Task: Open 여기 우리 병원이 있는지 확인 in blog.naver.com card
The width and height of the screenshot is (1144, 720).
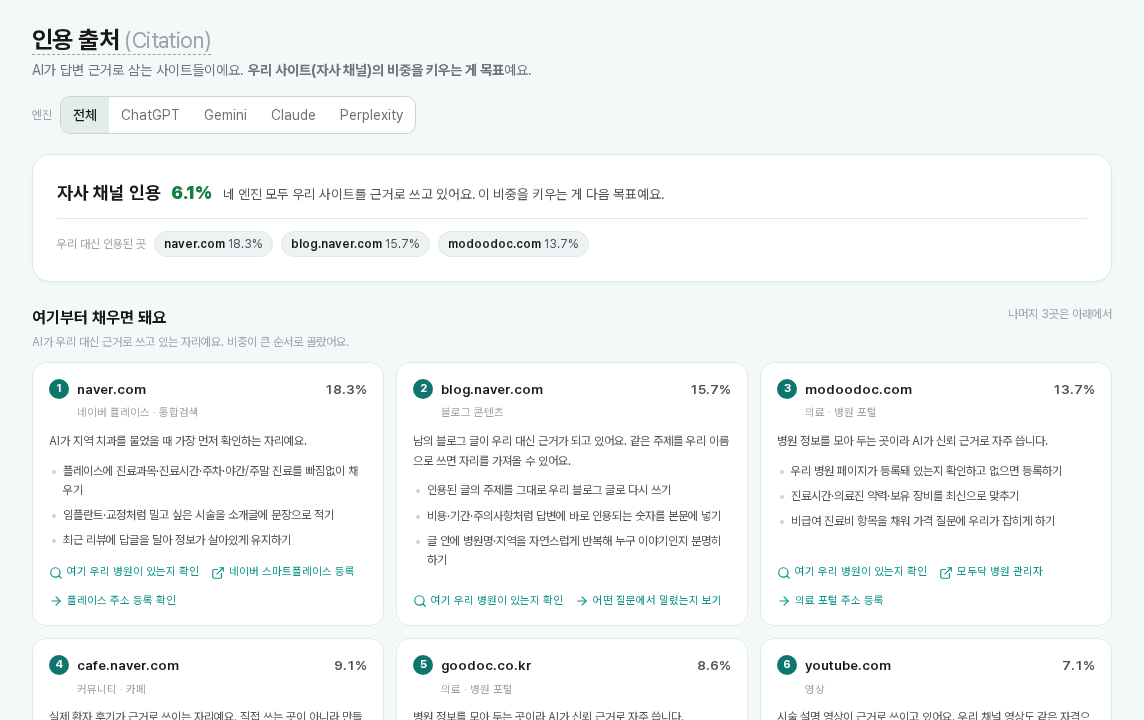Action: (x=496, y=600)
